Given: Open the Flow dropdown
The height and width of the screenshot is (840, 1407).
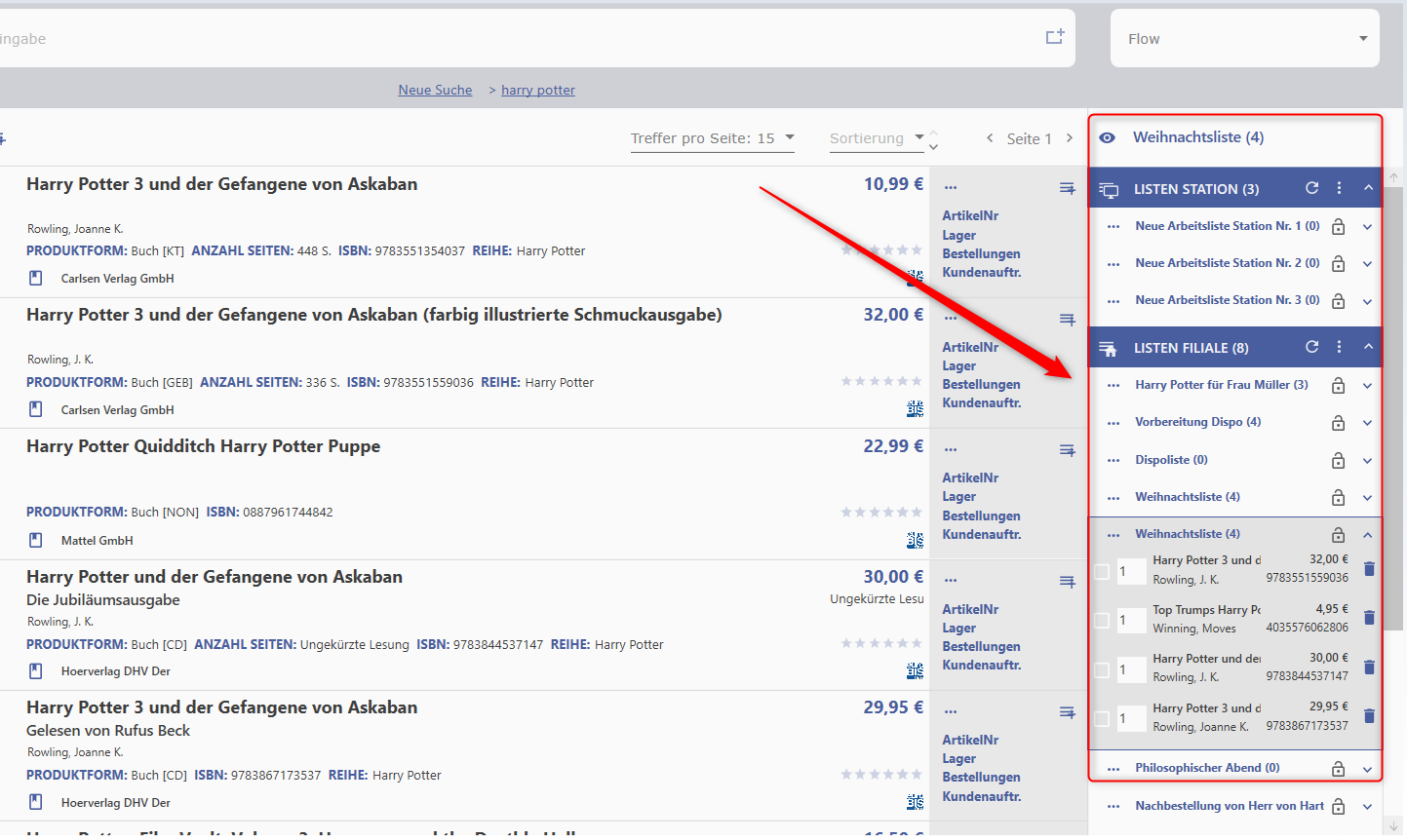Looking at the screenshot, I should pos(1244,39).
